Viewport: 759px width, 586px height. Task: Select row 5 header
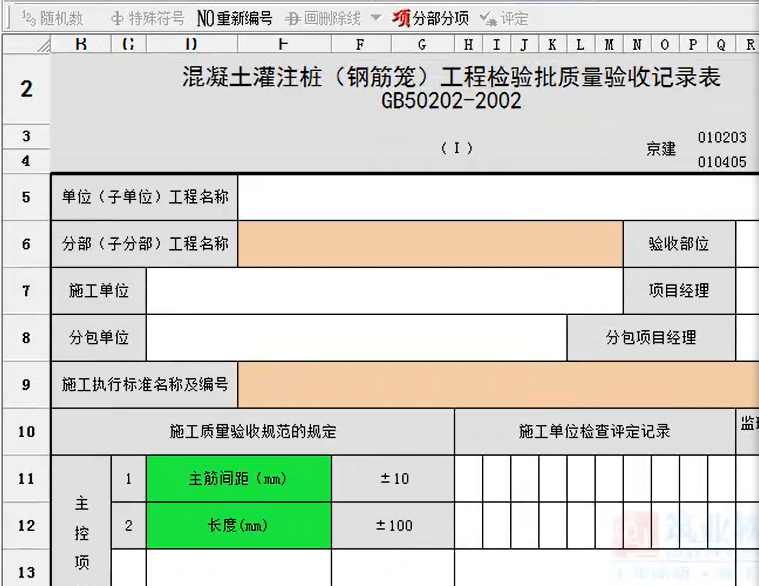point(26,197)
